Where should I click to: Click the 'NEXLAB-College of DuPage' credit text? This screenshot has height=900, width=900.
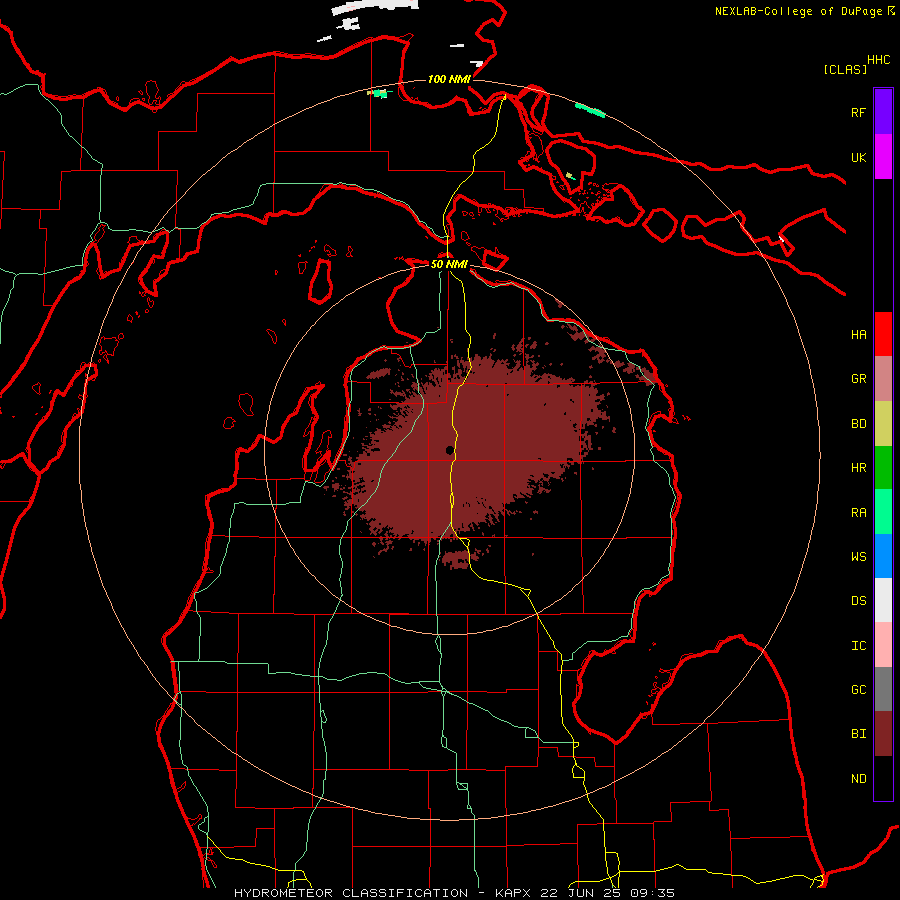(x=798, y=11)
